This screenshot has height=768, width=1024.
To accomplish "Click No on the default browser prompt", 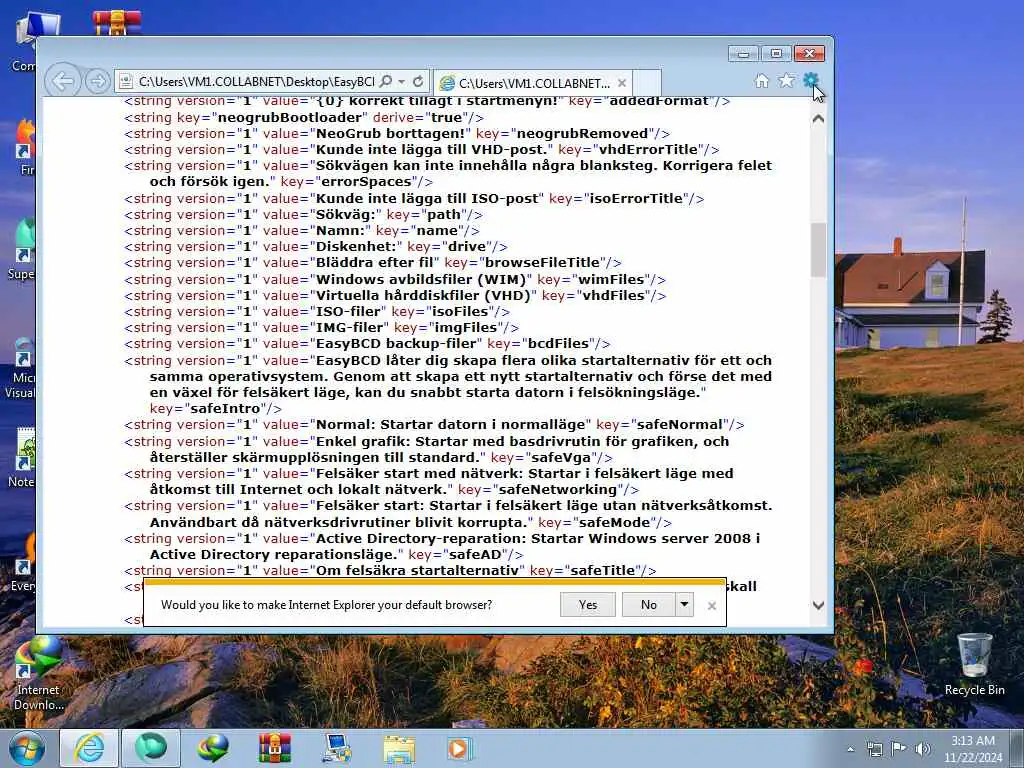I will point(648,605).
